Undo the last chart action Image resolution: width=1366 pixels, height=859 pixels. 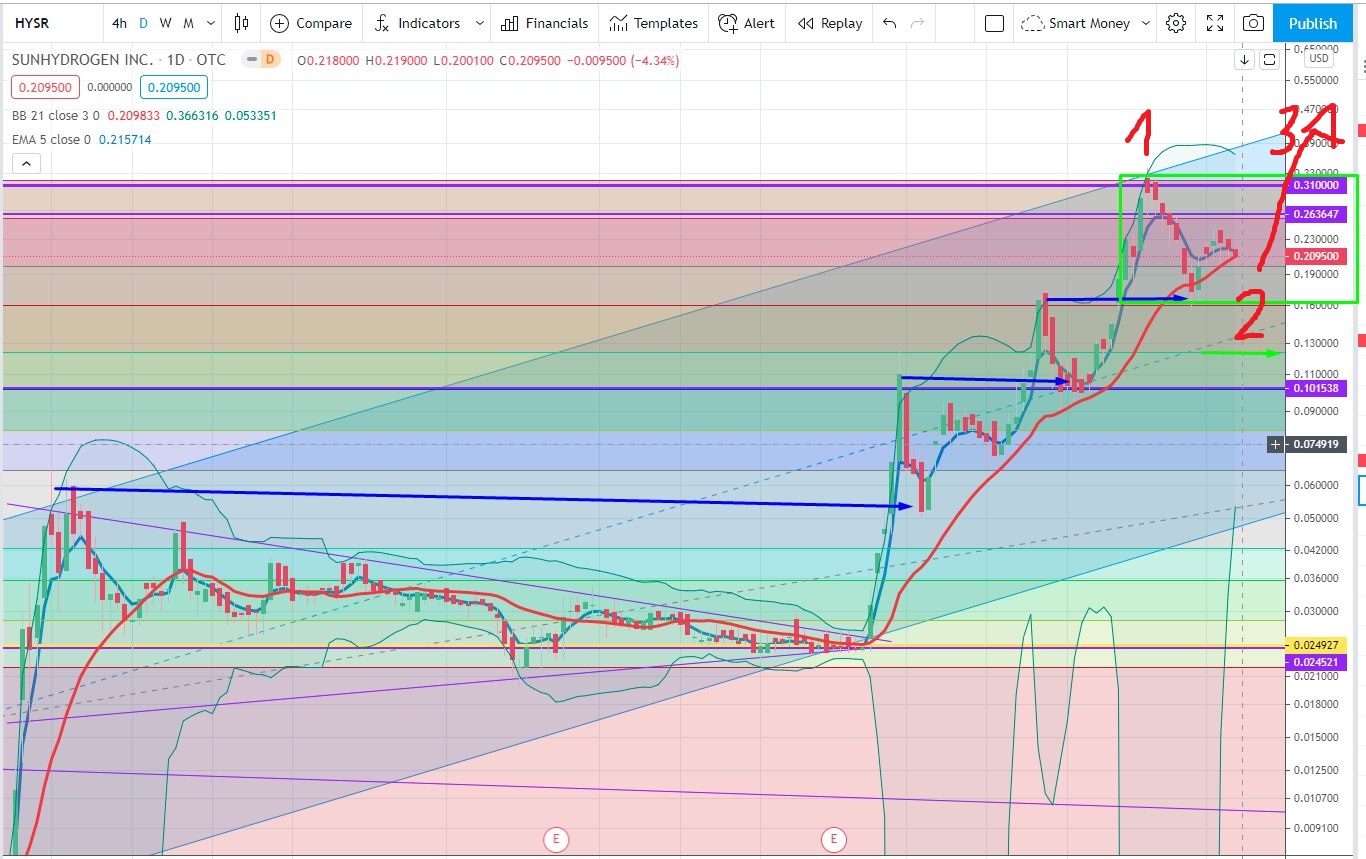click(890, 23)
